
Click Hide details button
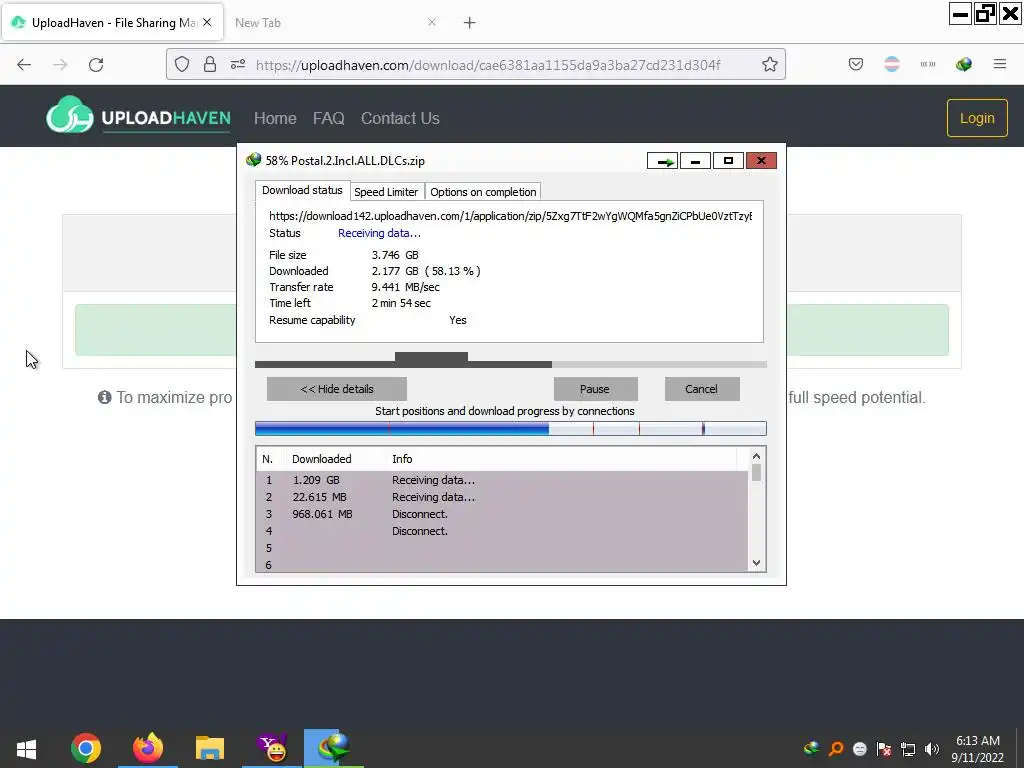coord(337,389)
